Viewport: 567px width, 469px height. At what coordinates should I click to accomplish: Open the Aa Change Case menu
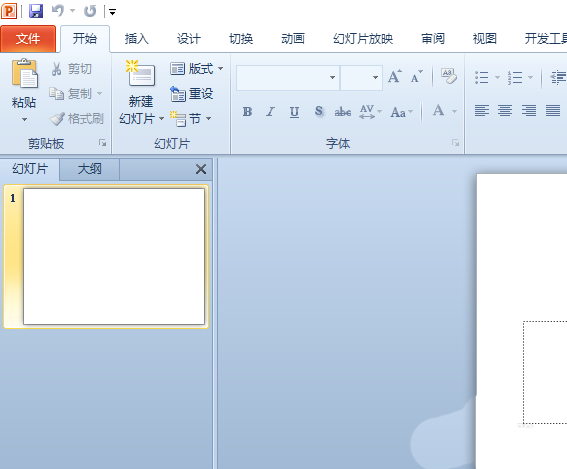coord(401,112)
